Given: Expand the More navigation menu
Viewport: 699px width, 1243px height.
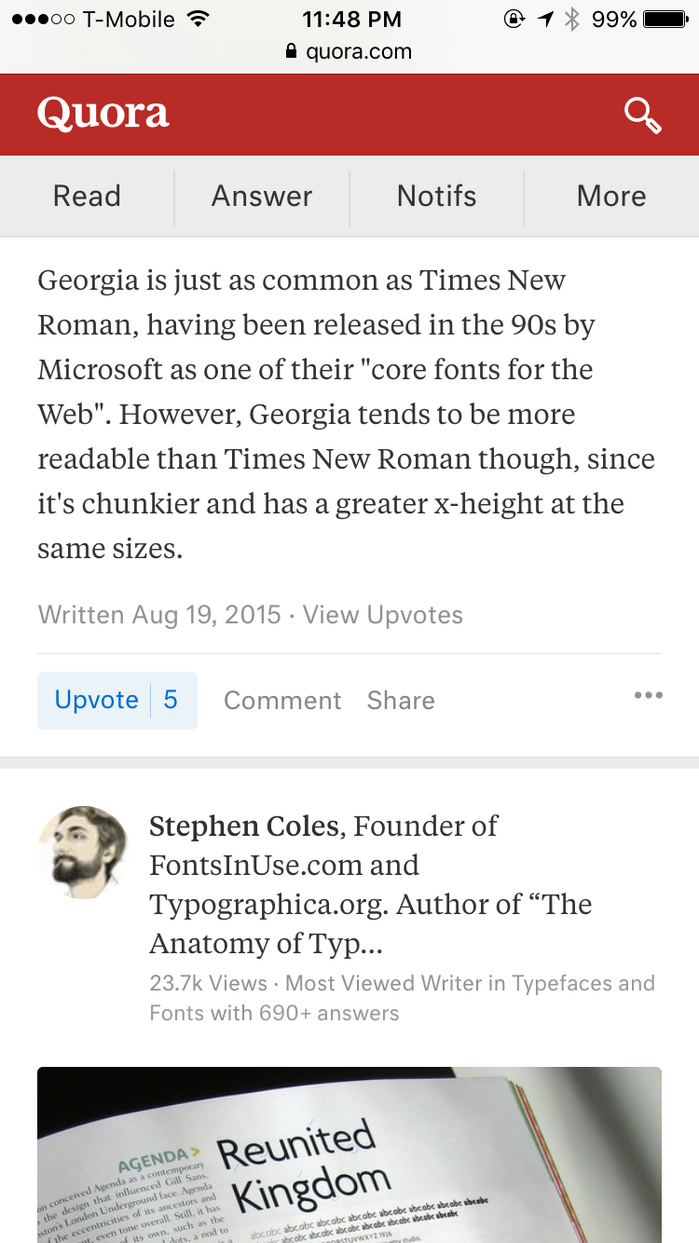Looking at the screenshot, I should [x=611, y=196].
